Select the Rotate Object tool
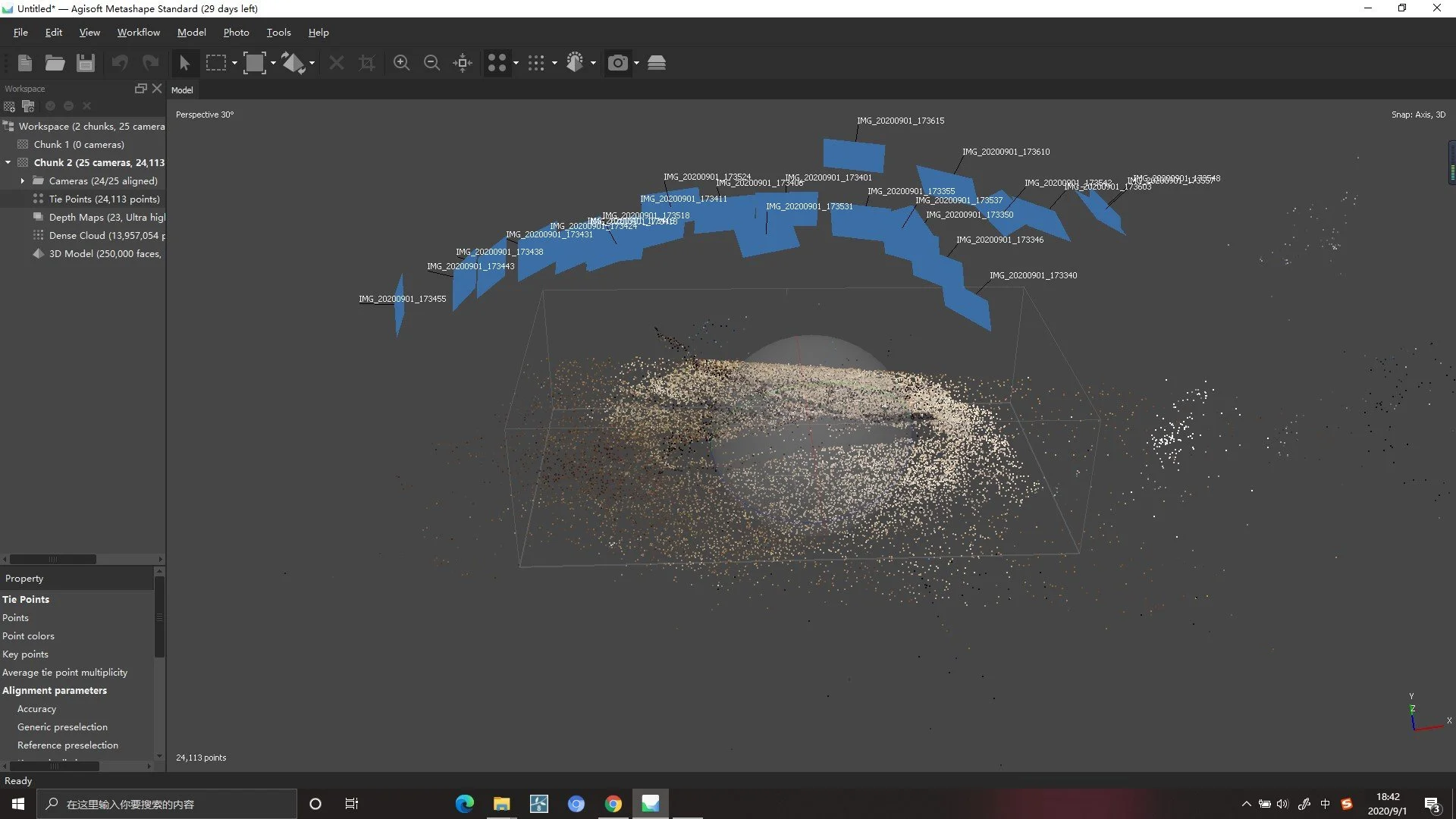Image resolution: width=1456 pixels, height=819 pixels. (x=293, y=63)
